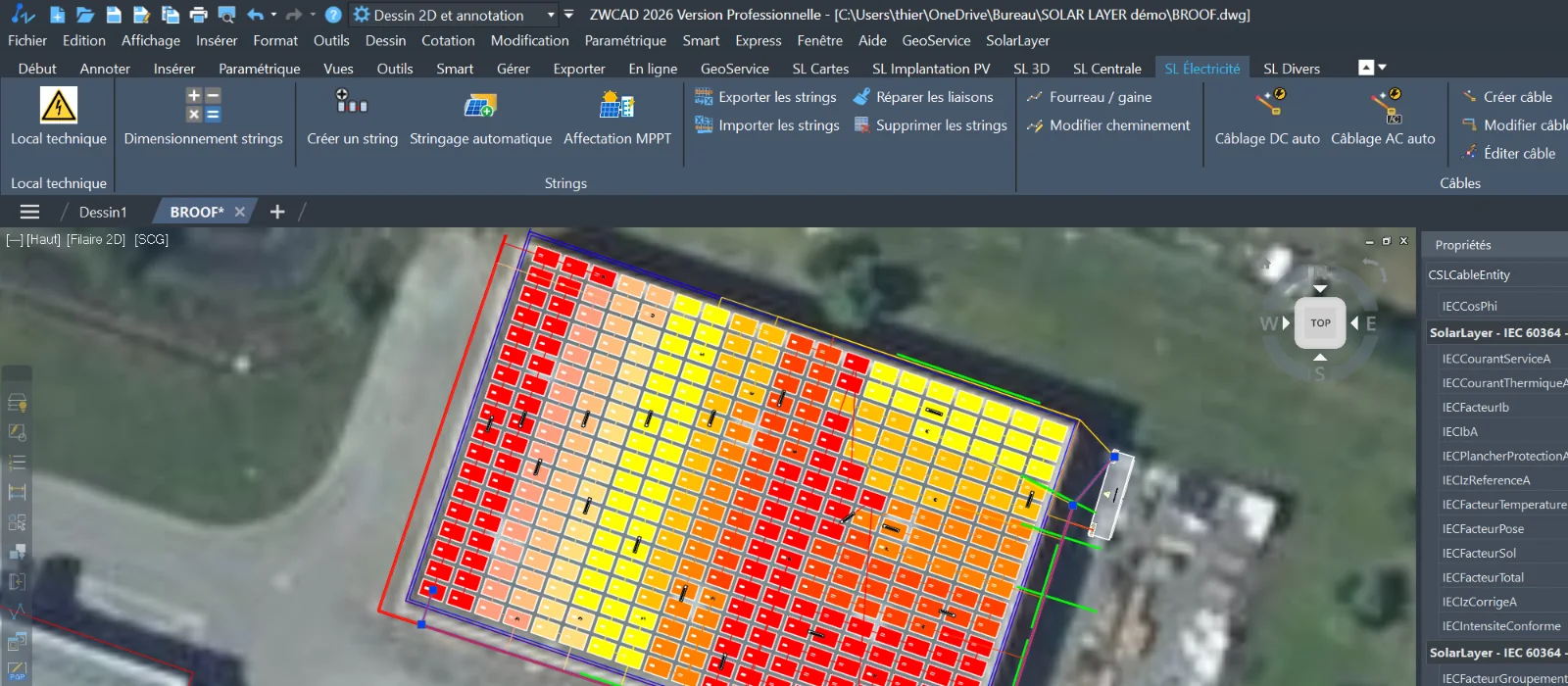Expand the undo history dropdown arrow
Viewport: 1568px width, 686px height.
pyautogui.click(x=273, y=15)
